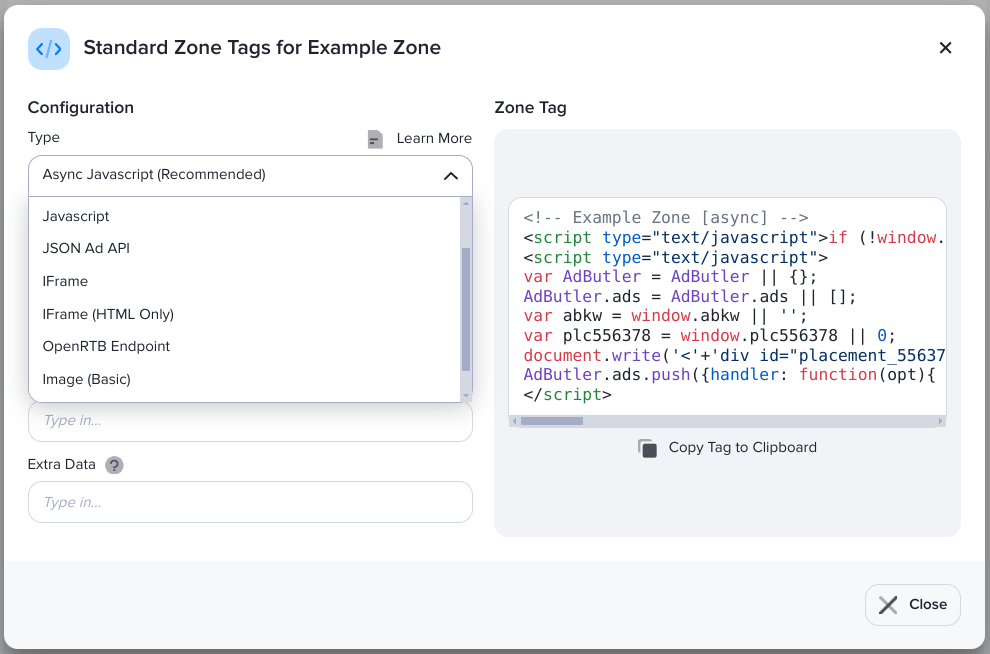Close the dialog with the top X
Image resolution: width=990 pixels, height=654 pixels.
point(945,48)
